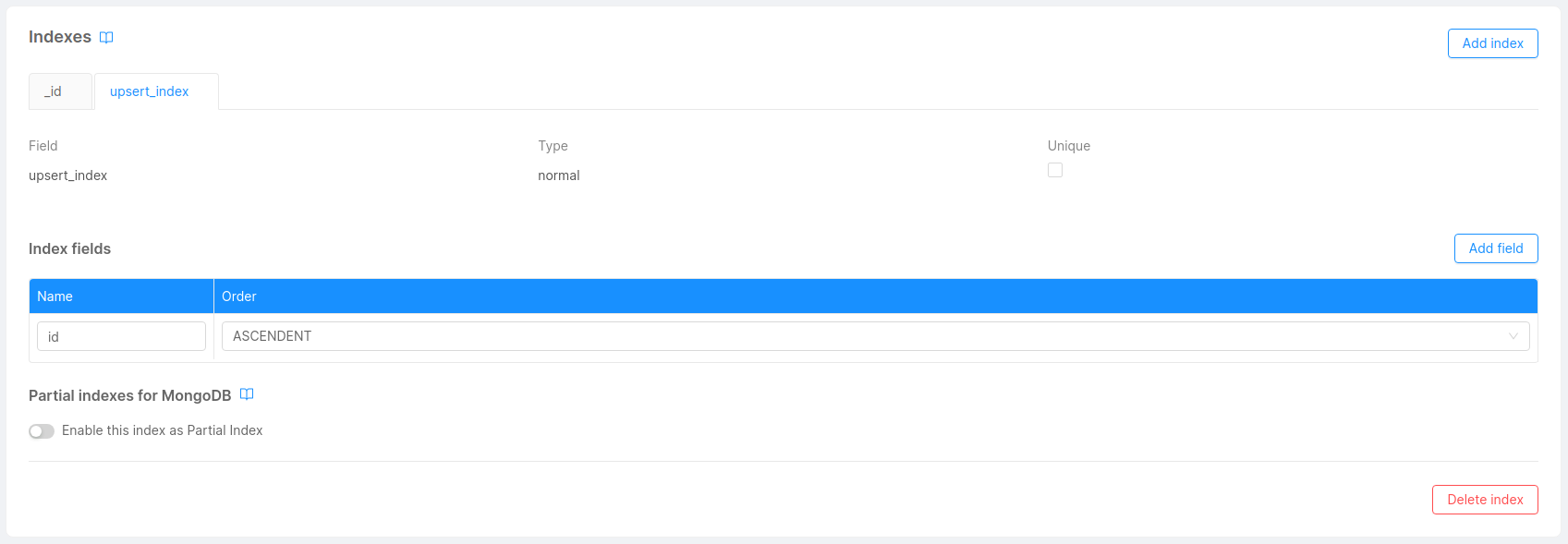Screen dimensions: 1568x544
Task: Click the 'Partial indexes for MongoDB' heading
Action: 130,395
